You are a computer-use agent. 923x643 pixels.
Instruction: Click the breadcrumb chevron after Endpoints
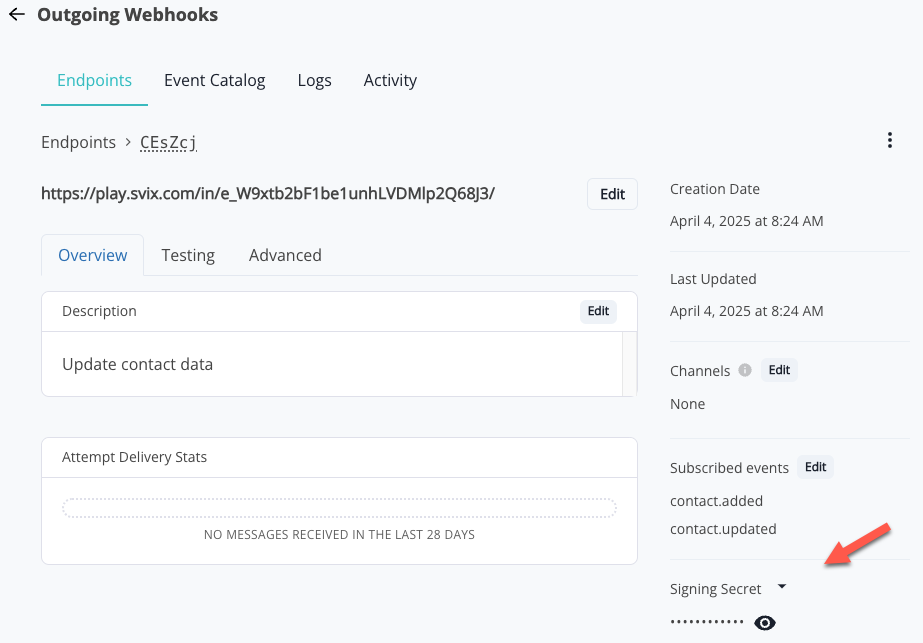[128, 142]
